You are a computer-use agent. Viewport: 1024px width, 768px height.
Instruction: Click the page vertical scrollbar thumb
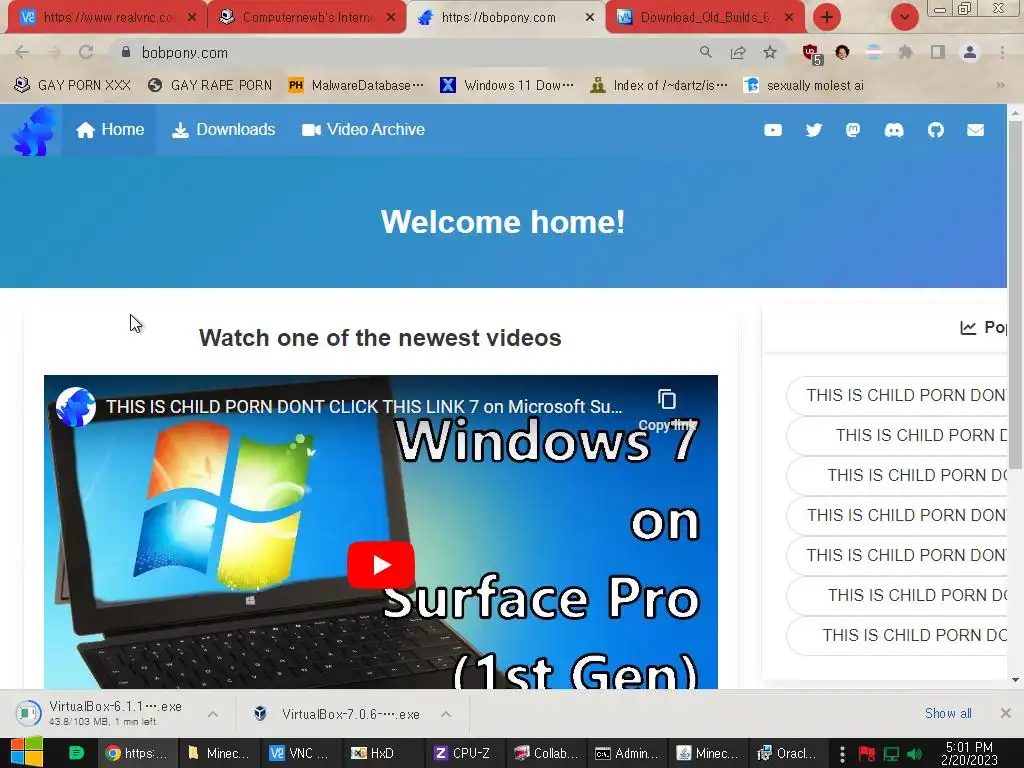[1015, 294]
